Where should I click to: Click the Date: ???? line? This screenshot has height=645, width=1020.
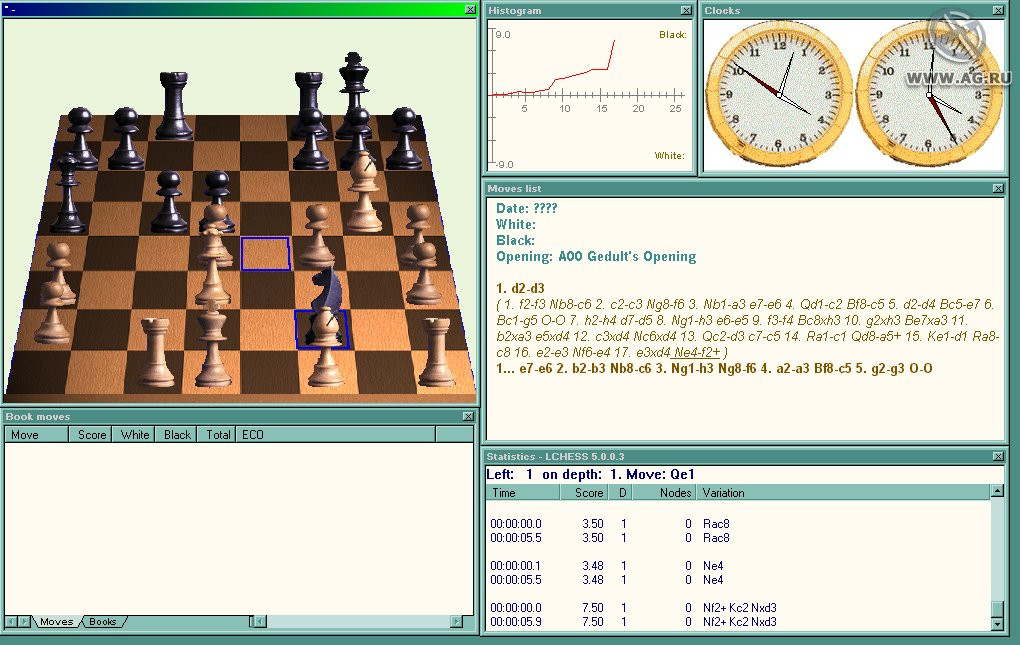pos(526,208)
